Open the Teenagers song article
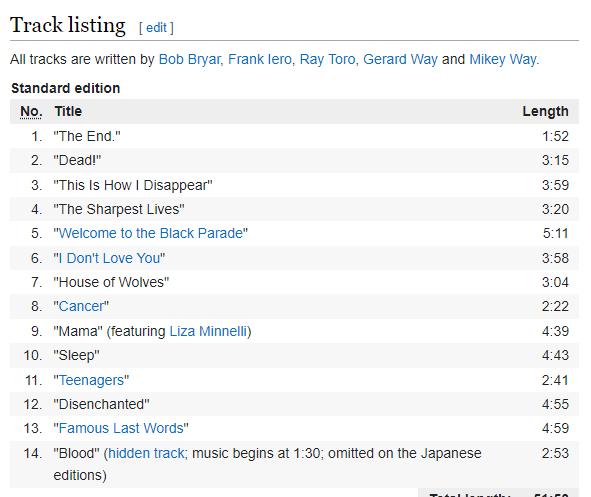This screenshot has height=497, width=591. (92, 380)
